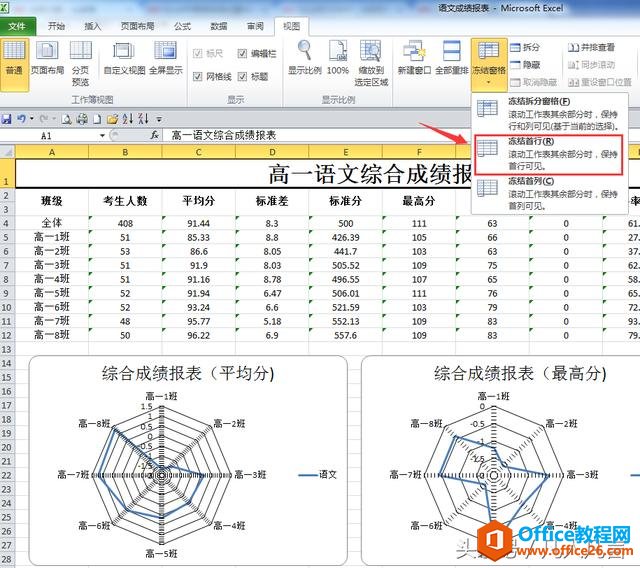Toggle the Formula Bar (编辑栏) checkbox
Screen dimensions: 640x568
click(x=242, y=53)
